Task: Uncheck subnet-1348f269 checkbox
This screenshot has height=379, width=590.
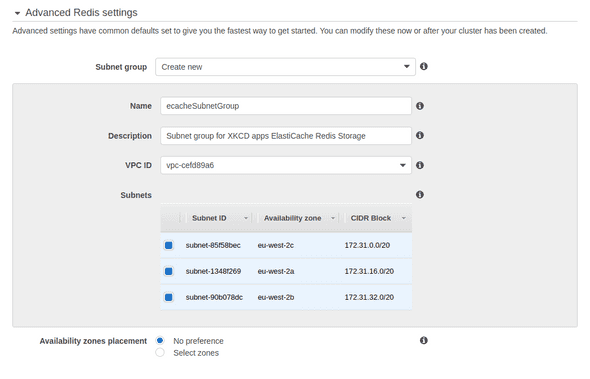Action: point(169,271)
